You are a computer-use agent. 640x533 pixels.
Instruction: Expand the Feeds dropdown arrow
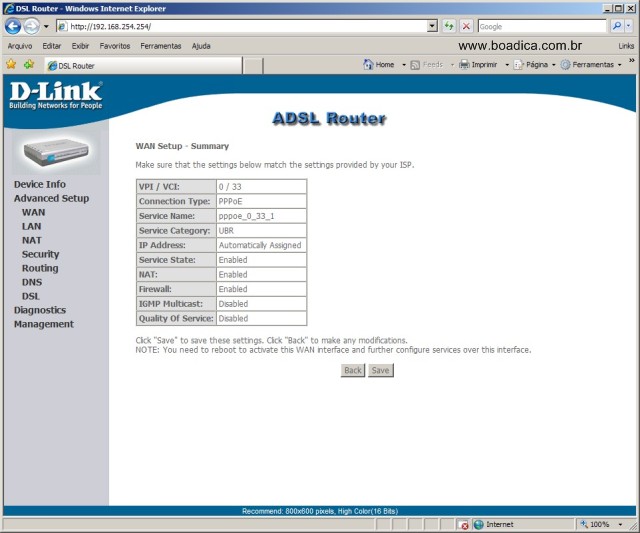tap(452, 65)
